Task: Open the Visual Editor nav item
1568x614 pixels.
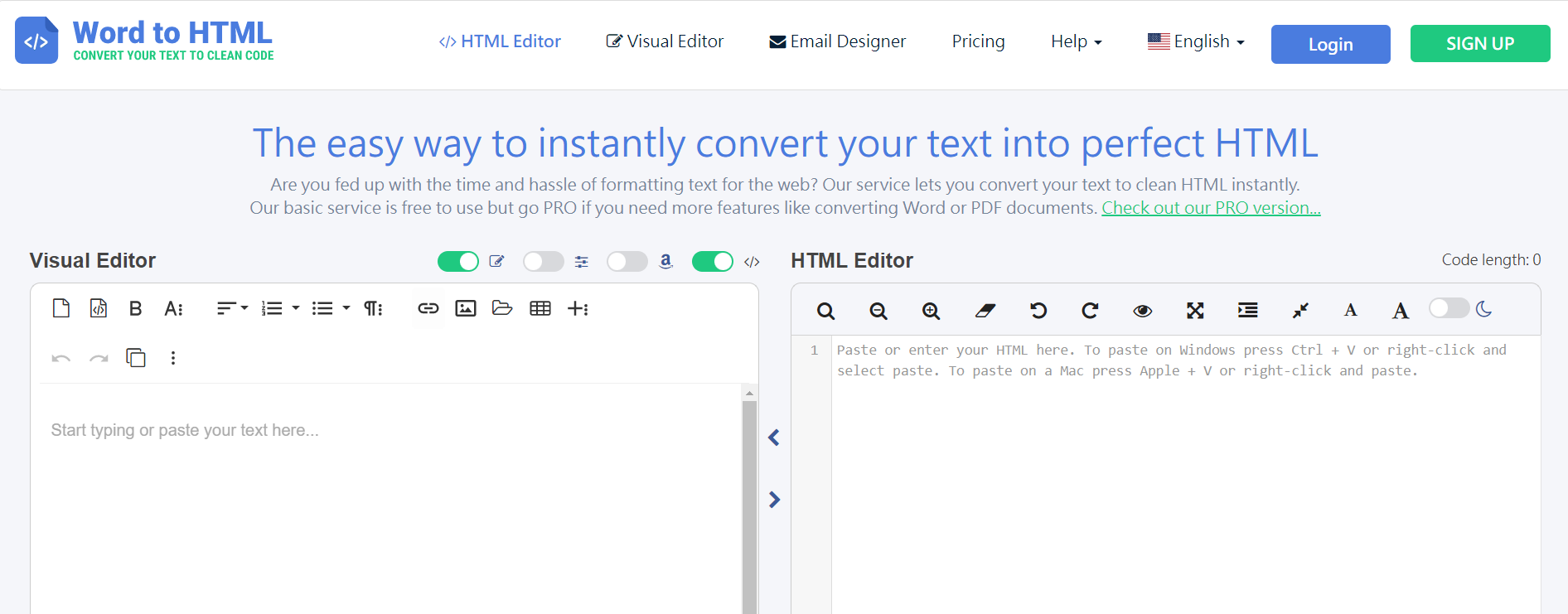Action: tap(665, 41)
